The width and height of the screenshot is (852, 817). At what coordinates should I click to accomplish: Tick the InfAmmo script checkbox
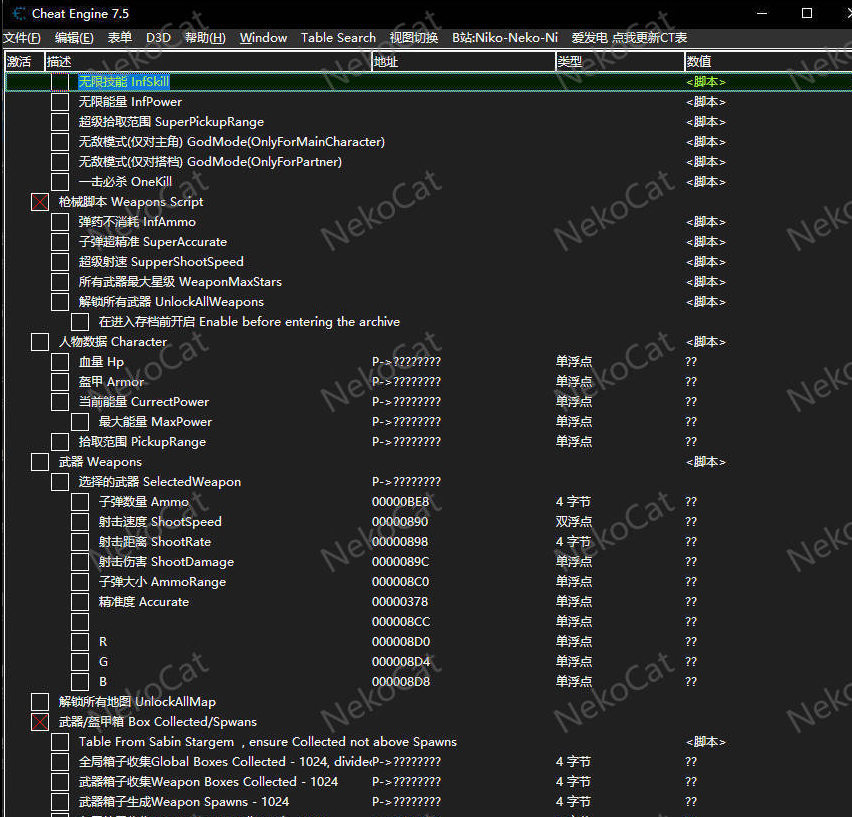point(60,222)
